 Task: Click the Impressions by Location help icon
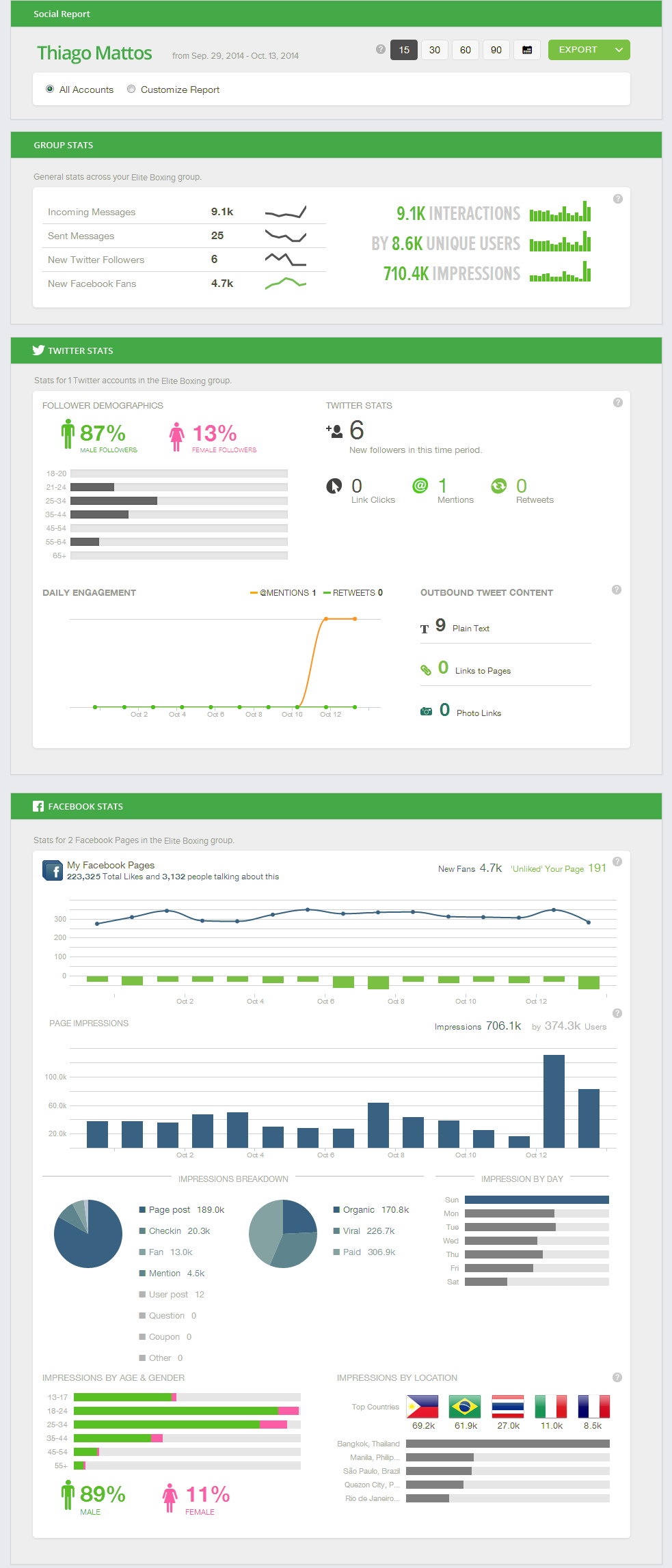tap(617, 1377)
